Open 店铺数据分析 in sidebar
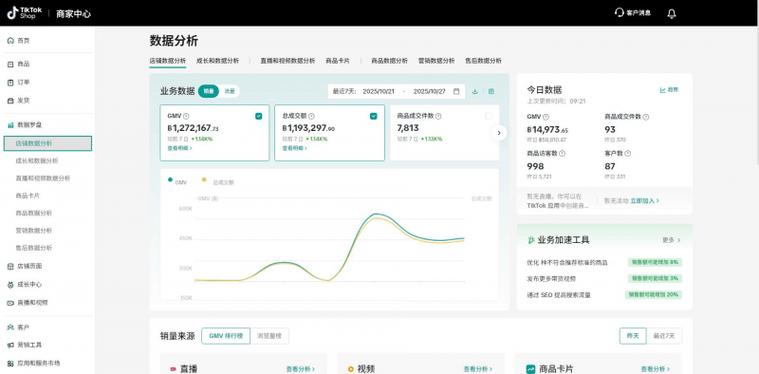 pyautogui.click(x=47, y=144)
